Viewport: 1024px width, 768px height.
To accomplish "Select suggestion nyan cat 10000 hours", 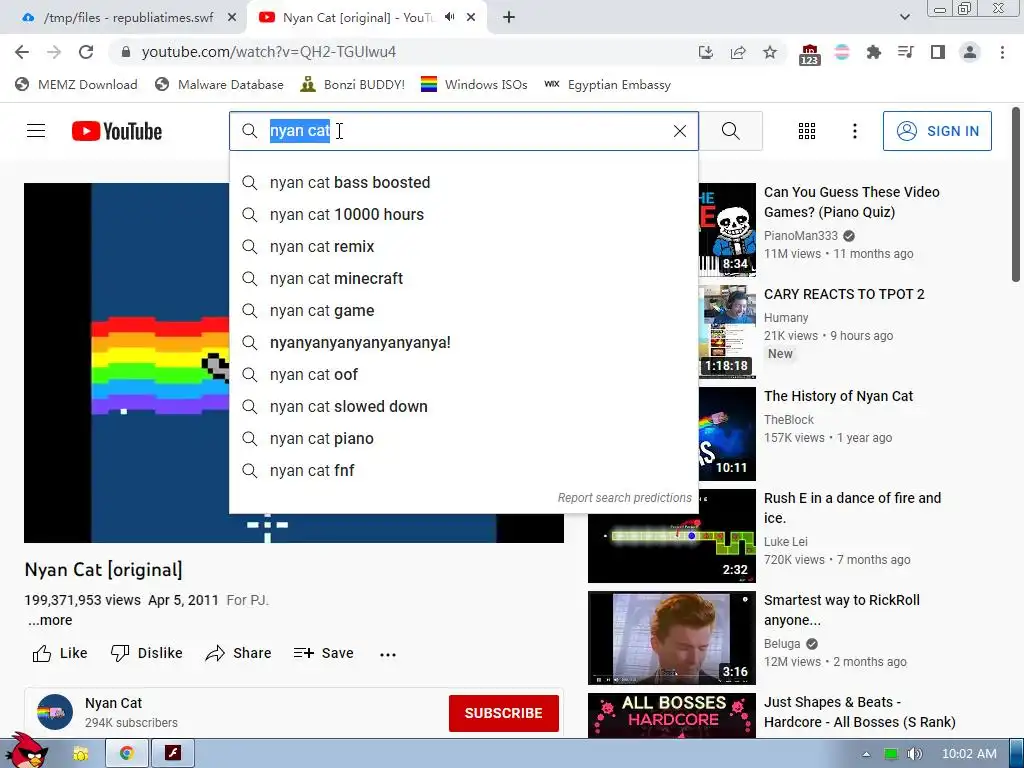I will 464,214.
